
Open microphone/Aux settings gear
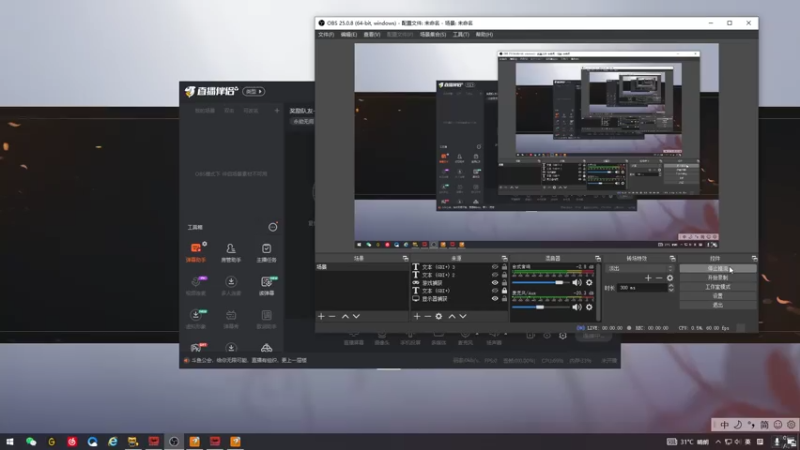point(589,307)
